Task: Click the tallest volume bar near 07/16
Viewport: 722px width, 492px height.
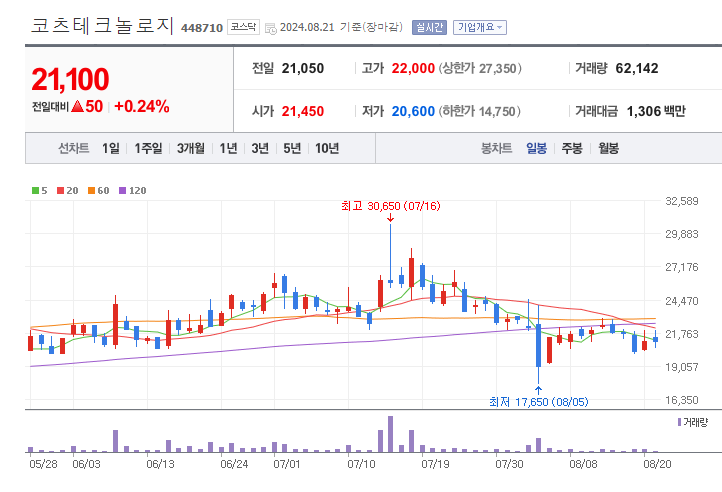Action: tap(390, 434)
